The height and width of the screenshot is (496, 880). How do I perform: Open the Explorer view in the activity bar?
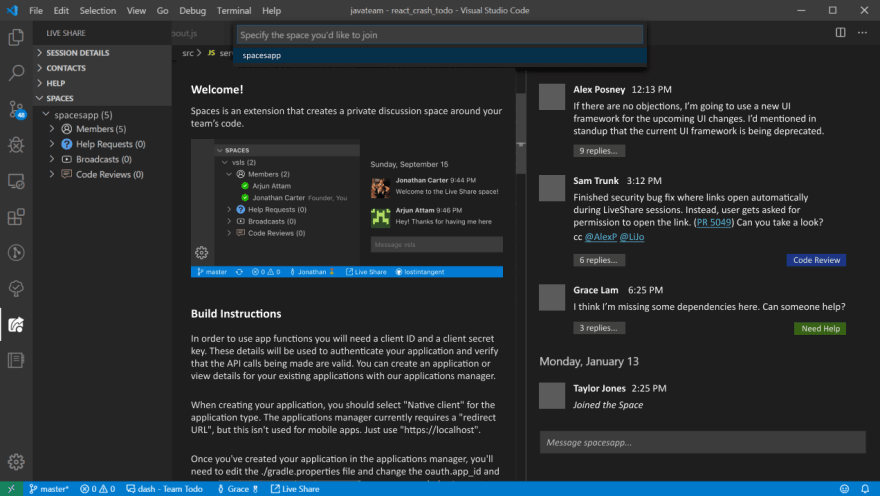16,37
